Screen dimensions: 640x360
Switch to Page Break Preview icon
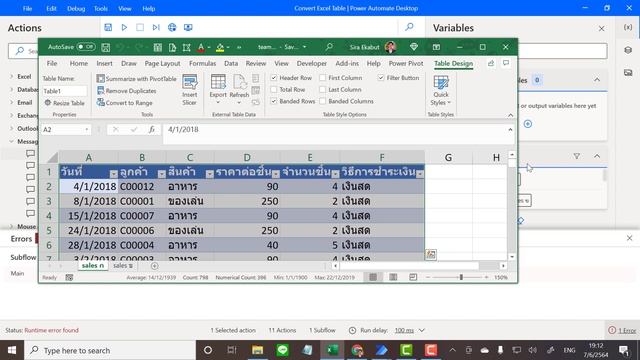click(413, 278)
